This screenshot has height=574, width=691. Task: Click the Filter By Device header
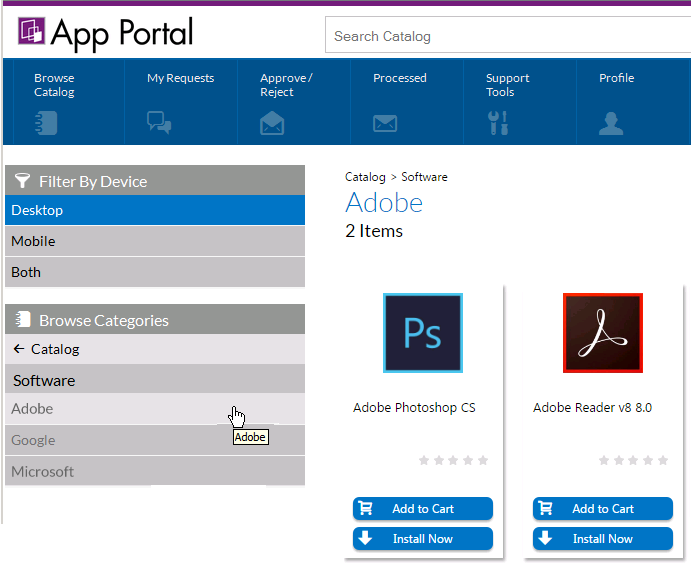click(x=155, y=180)
